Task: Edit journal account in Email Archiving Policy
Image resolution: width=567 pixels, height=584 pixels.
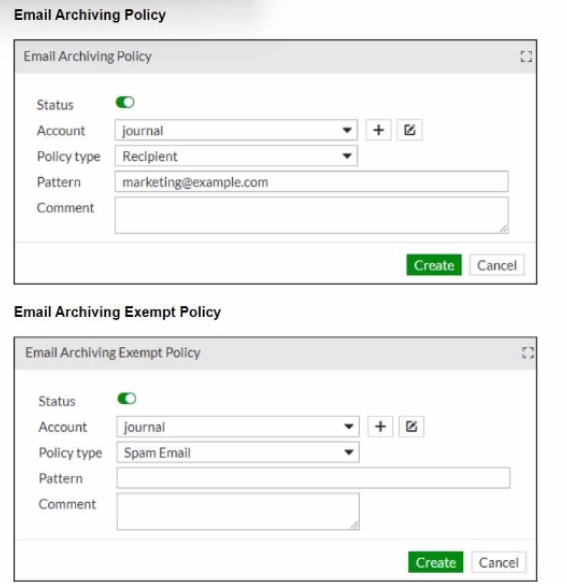Action: [x=409, y=130]
